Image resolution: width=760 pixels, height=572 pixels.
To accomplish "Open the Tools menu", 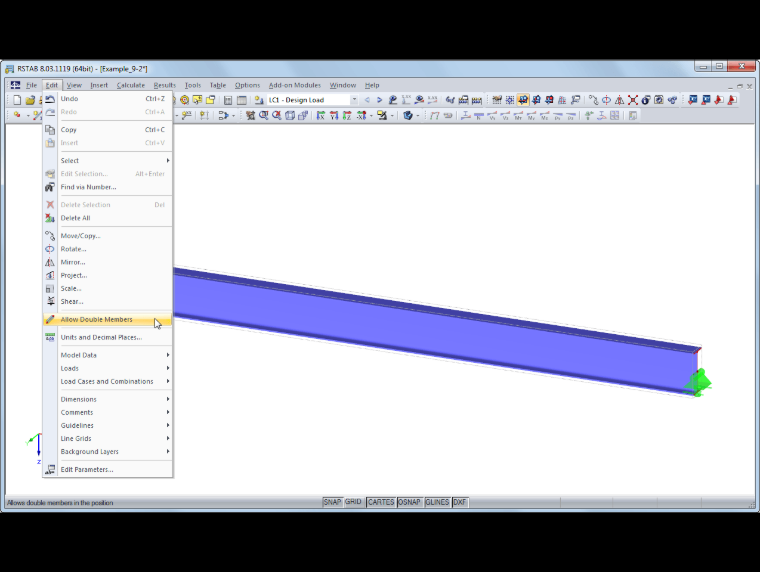I will click(193, 85).
